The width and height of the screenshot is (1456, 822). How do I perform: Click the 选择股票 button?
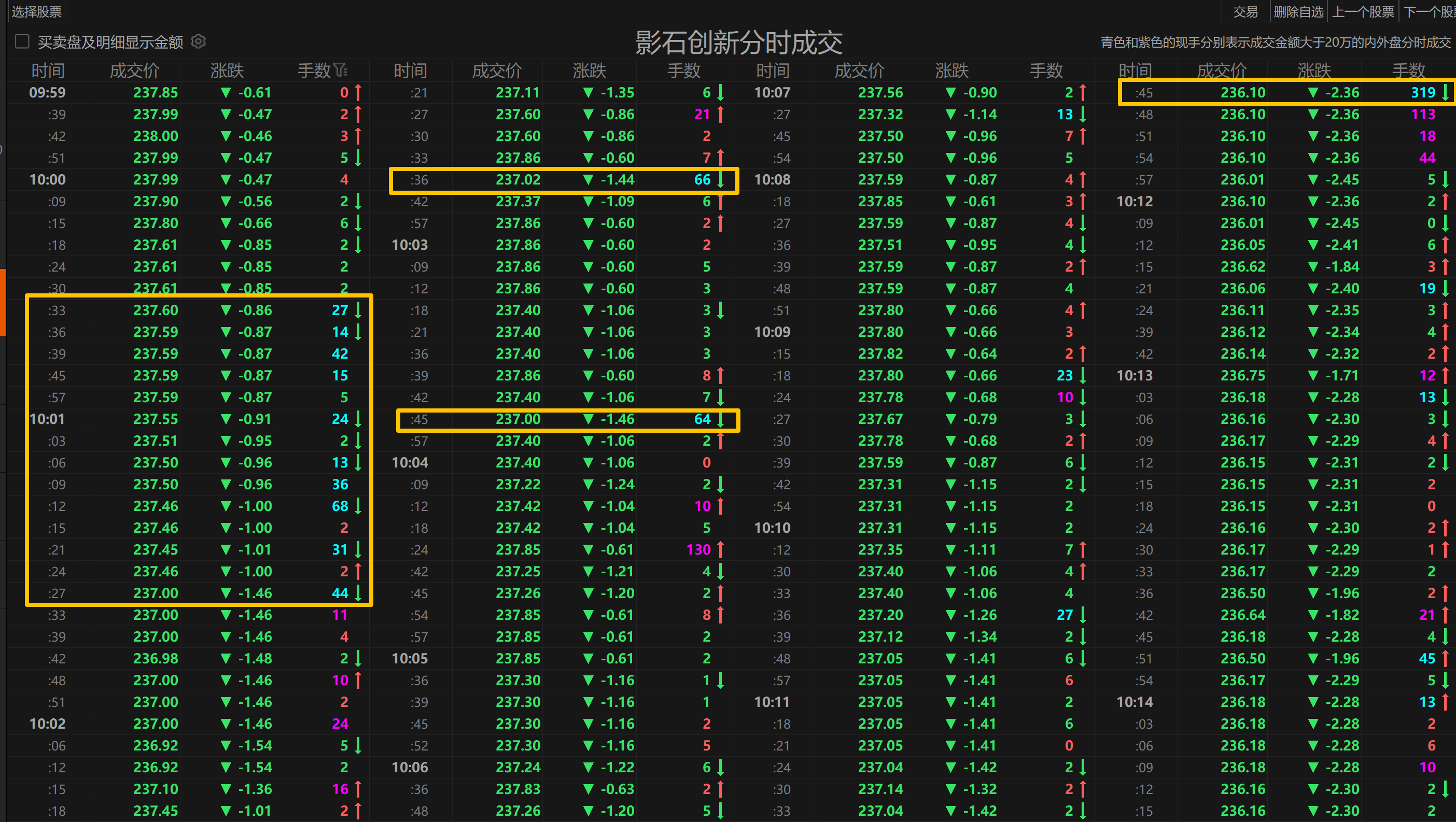coord(36,11)
